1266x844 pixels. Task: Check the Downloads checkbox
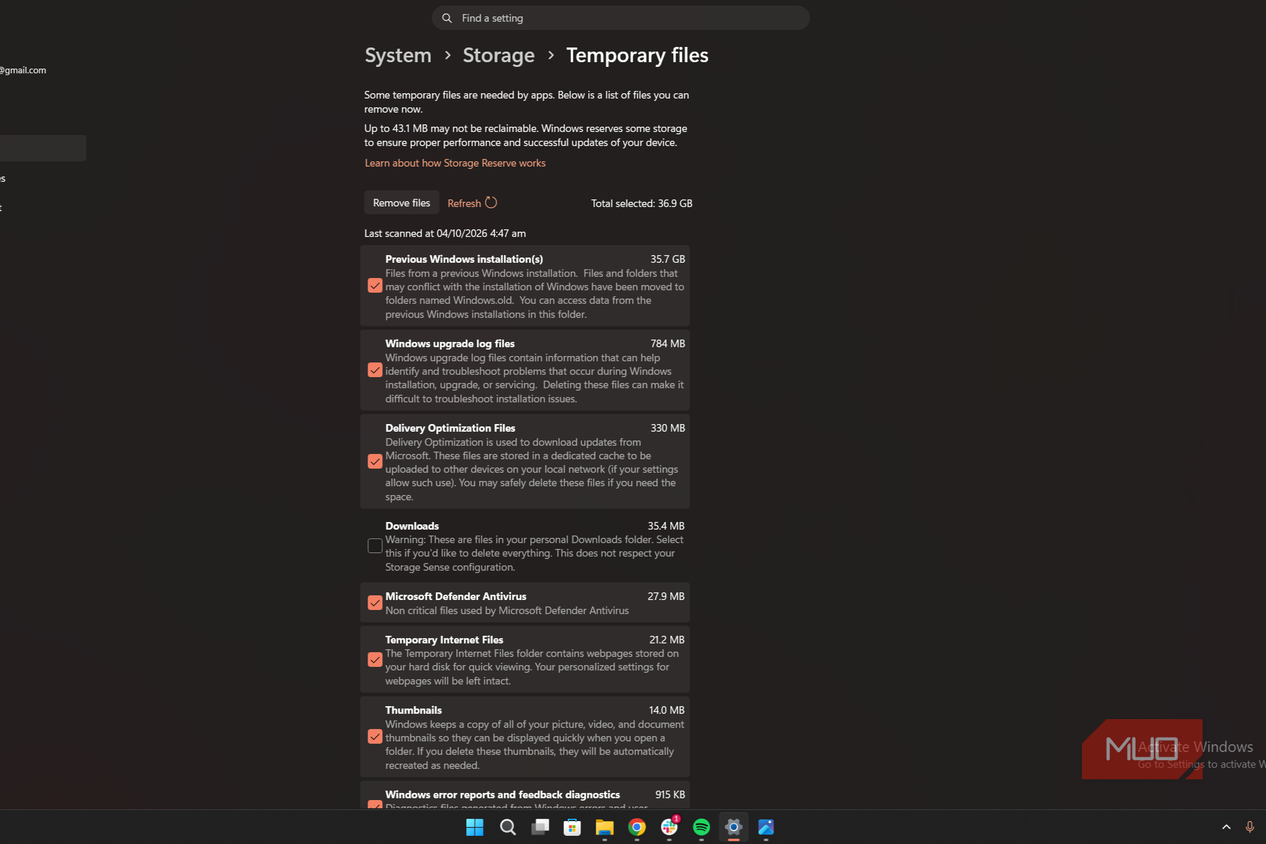coord(375,546)
